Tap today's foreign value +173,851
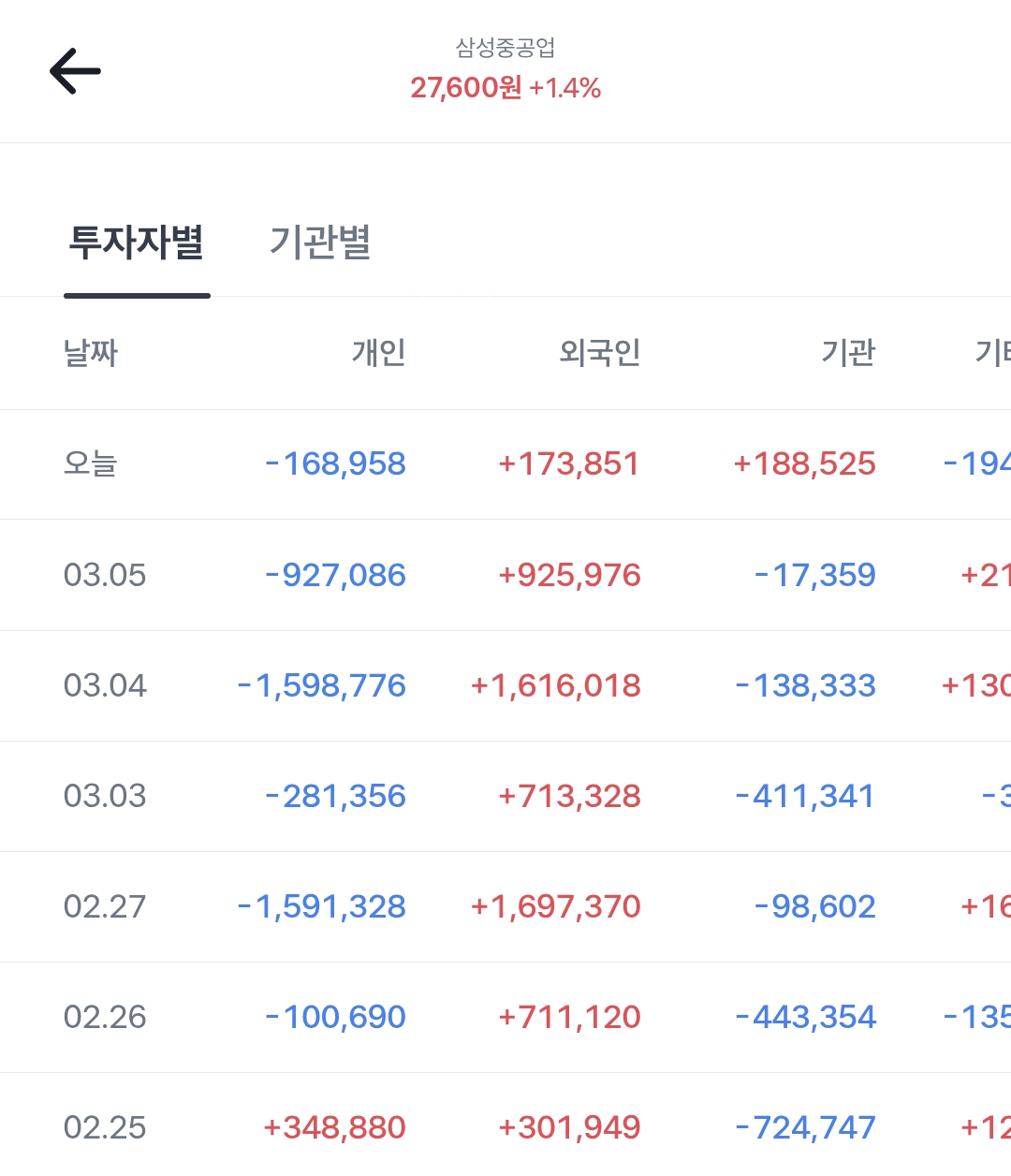The height and width of the screenshot is (1176, 1011). [x=569, y=463]
